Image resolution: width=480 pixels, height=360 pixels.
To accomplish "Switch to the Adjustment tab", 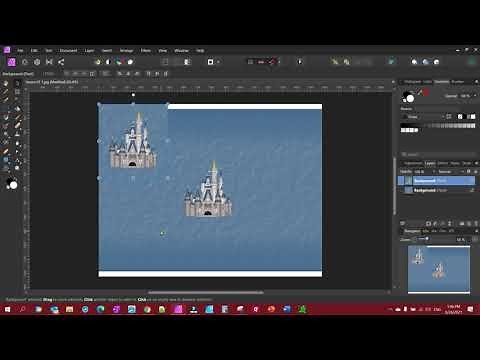I will tap(413, 163).
